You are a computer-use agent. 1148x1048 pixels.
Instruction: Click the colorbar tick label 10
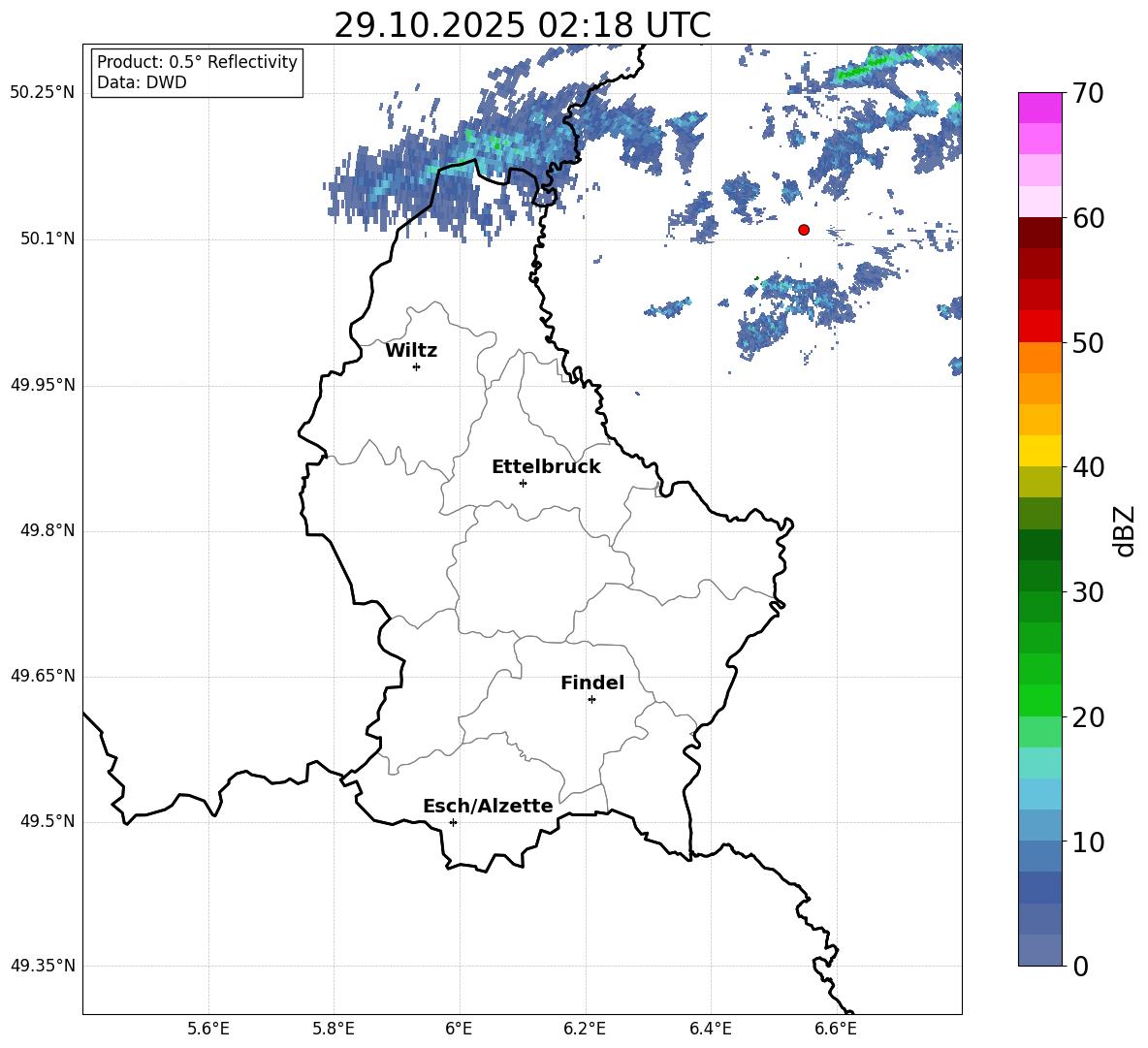click(x=1088, y=842)
